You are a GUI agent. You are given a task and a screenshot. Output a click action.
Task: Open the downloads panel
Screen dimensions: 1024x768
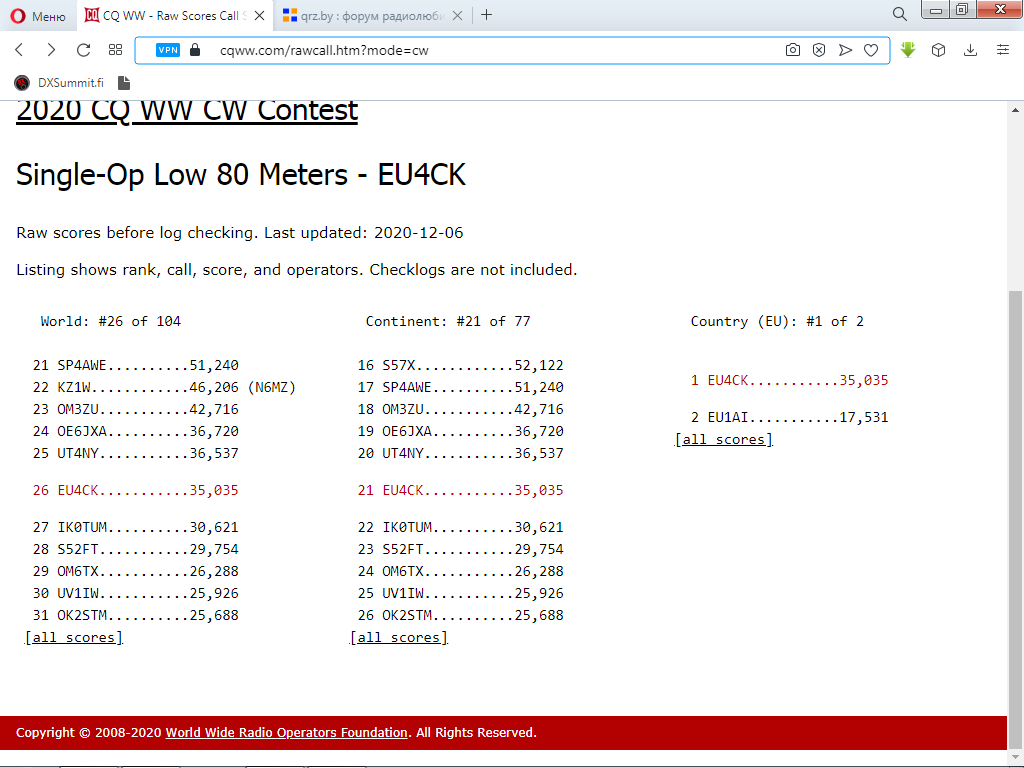point(970,50)
